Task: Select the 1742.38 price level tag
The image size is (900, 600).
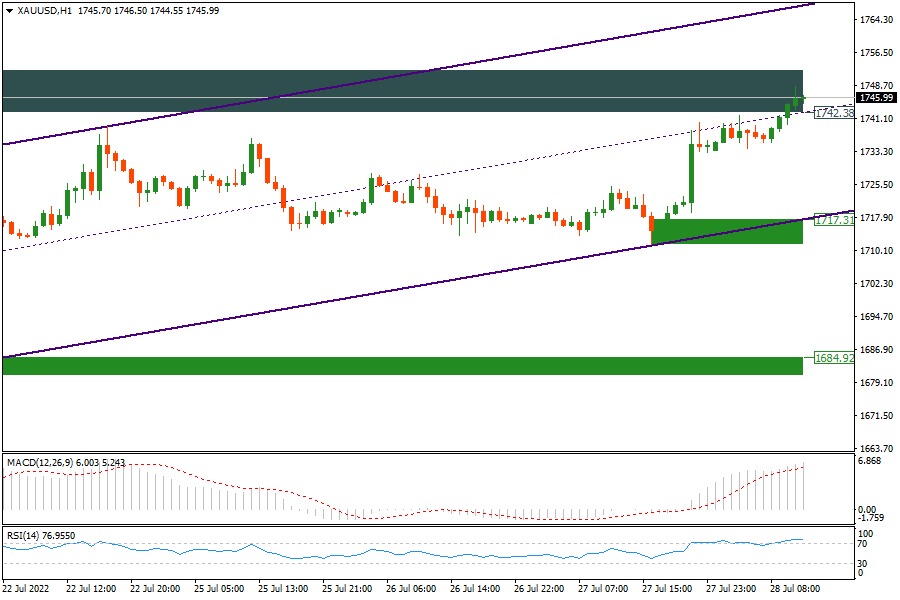Action: pos(834,113)
